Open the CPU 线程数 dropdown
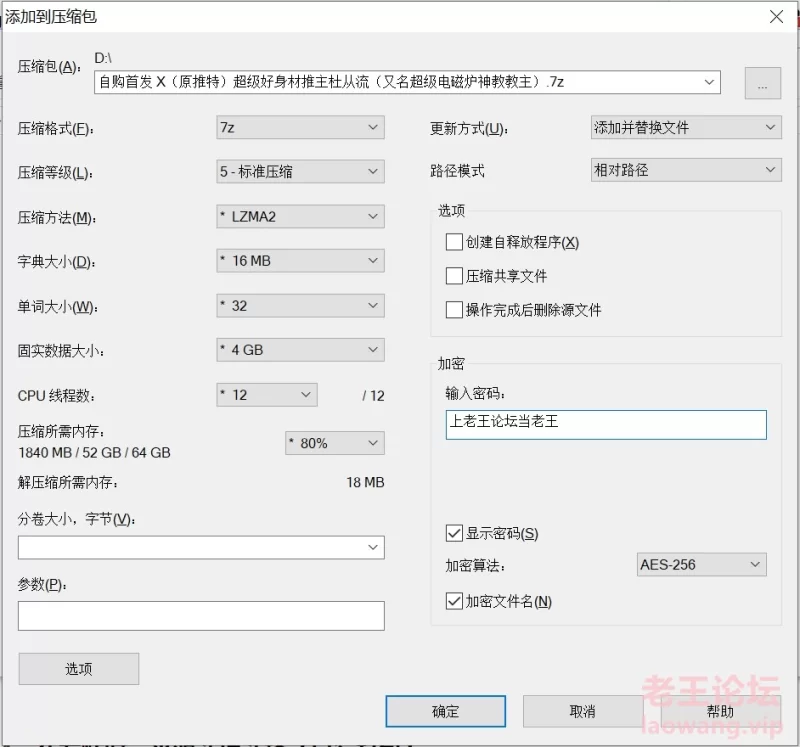800x747 pixels. (266, 395)
